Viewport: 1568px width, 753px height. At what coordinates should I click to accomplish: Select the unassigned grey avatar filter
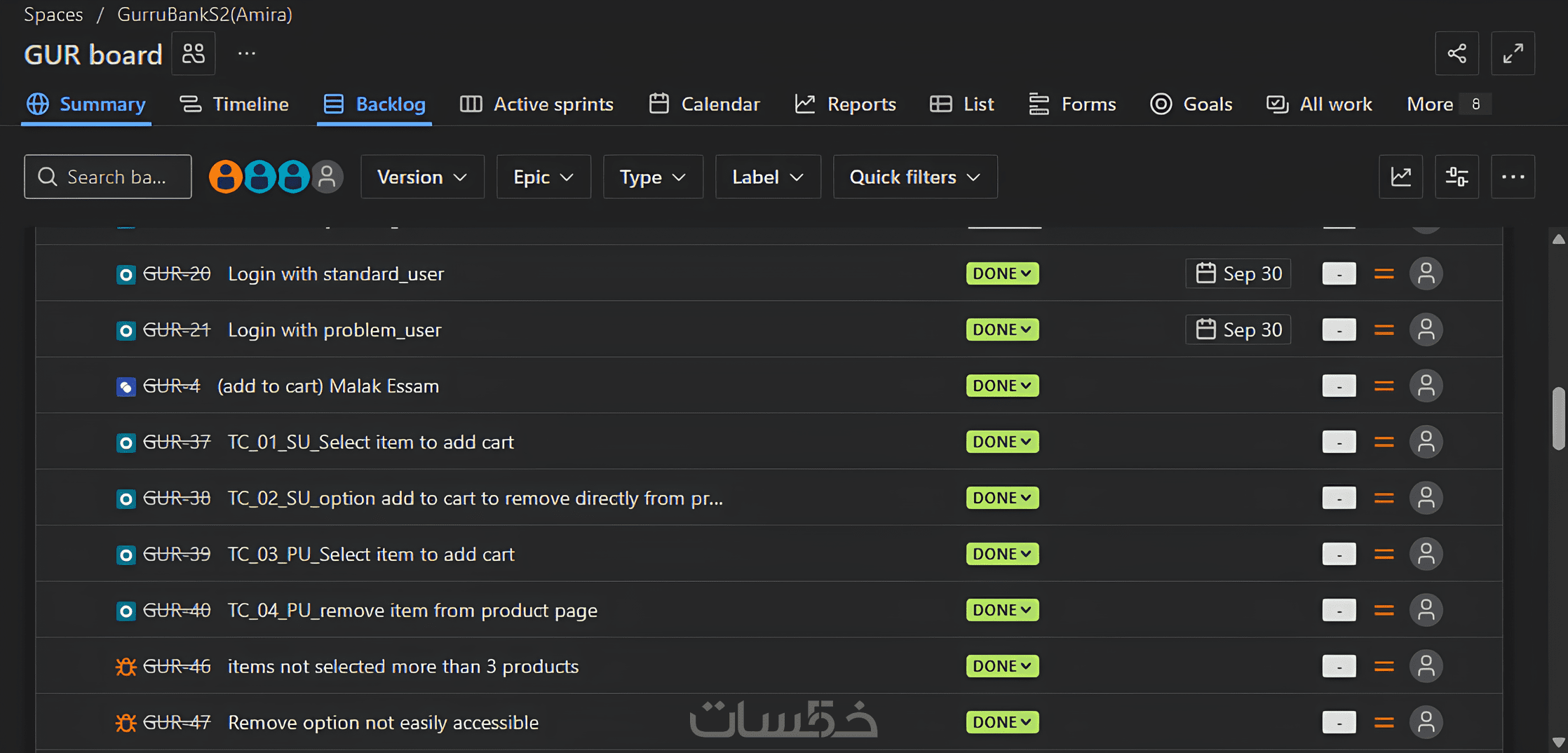click(x=327, y=177)
